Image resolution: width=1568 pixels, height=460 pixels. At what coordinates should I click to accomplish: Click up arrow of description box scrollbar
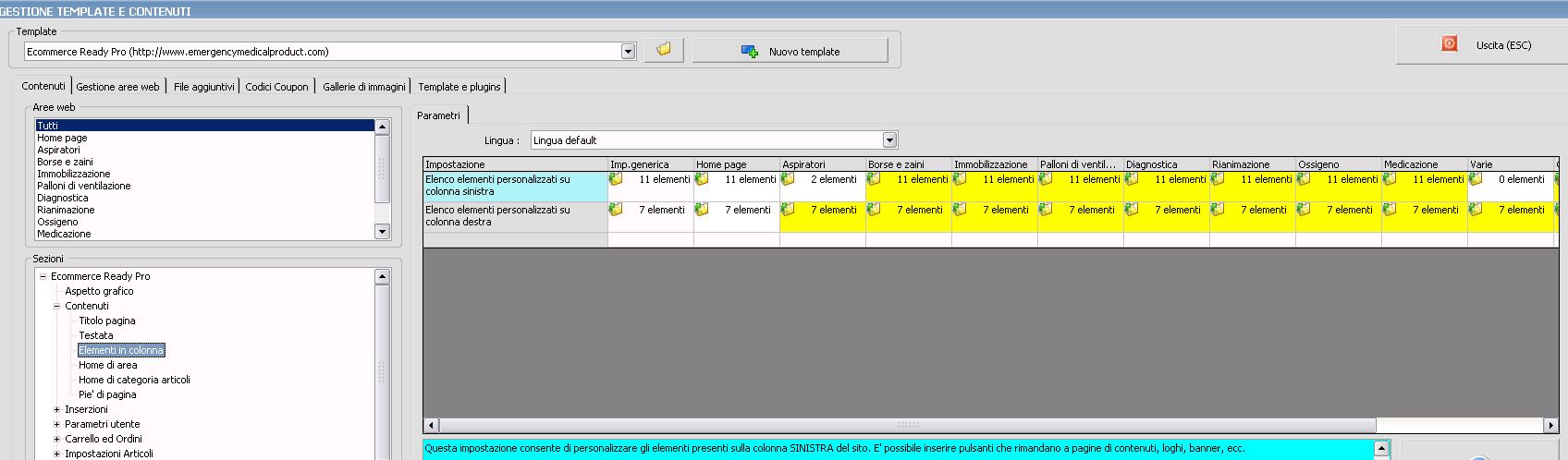(x=1381, y=449)
